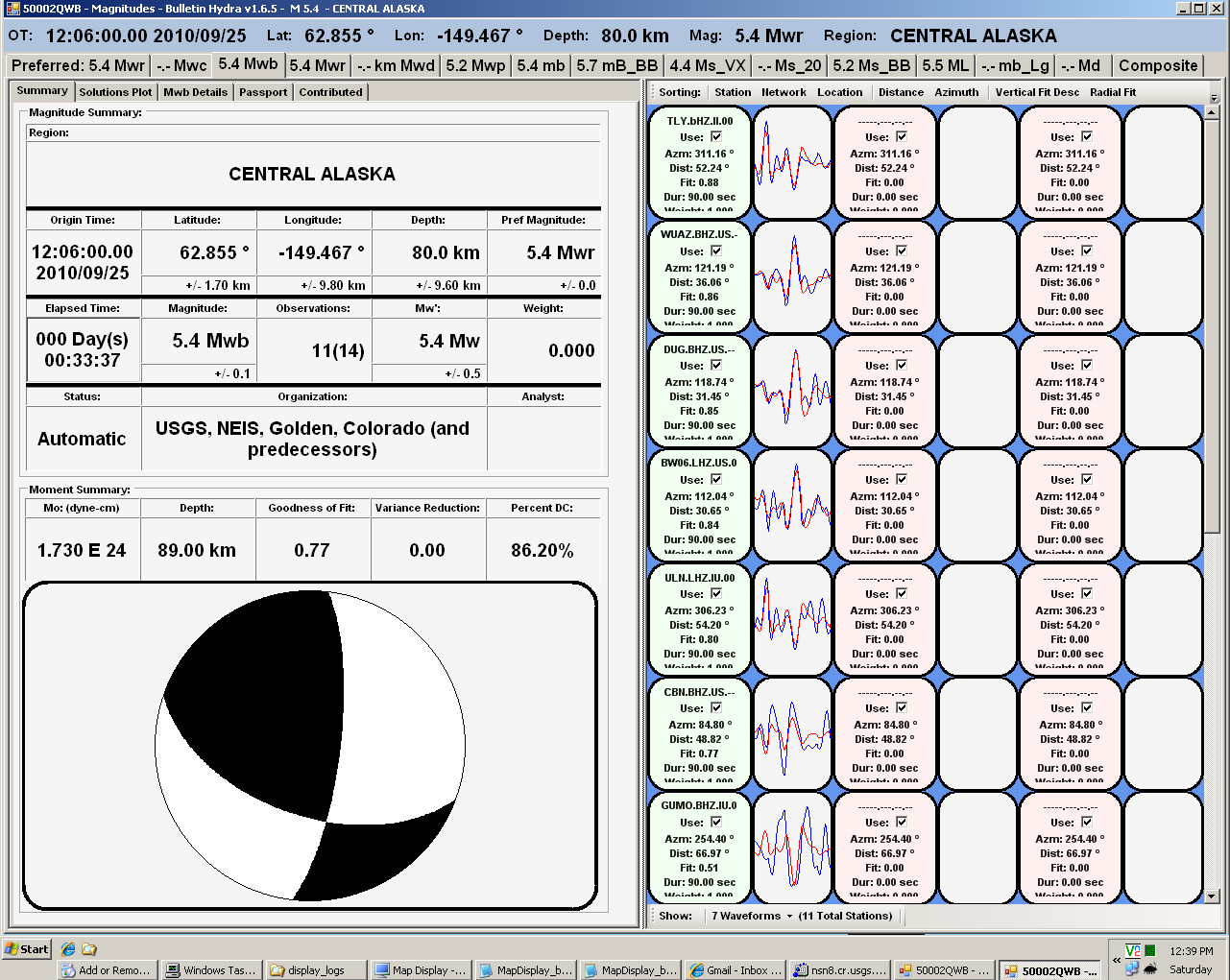Open the Contributed tab
The width and height of the screenshot is (1230, 980).
point(330,92)
